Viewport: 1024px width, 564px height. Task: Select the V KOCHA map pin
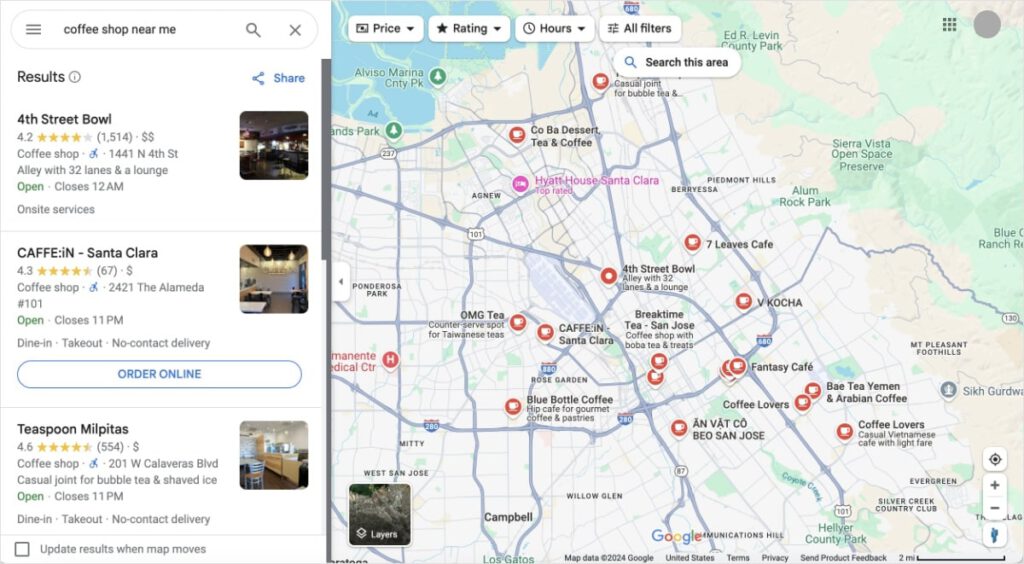click(x=743, y=301)
